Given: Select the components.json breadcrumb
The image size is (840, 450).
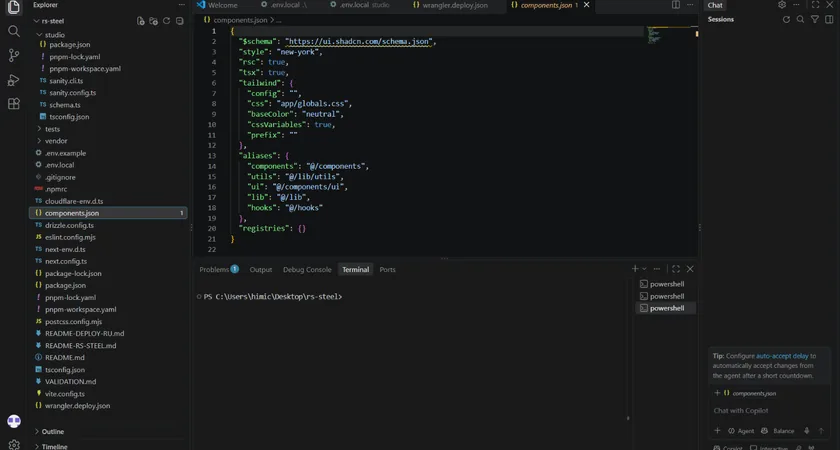Looking at the screenshot, I should pos(239,20).
